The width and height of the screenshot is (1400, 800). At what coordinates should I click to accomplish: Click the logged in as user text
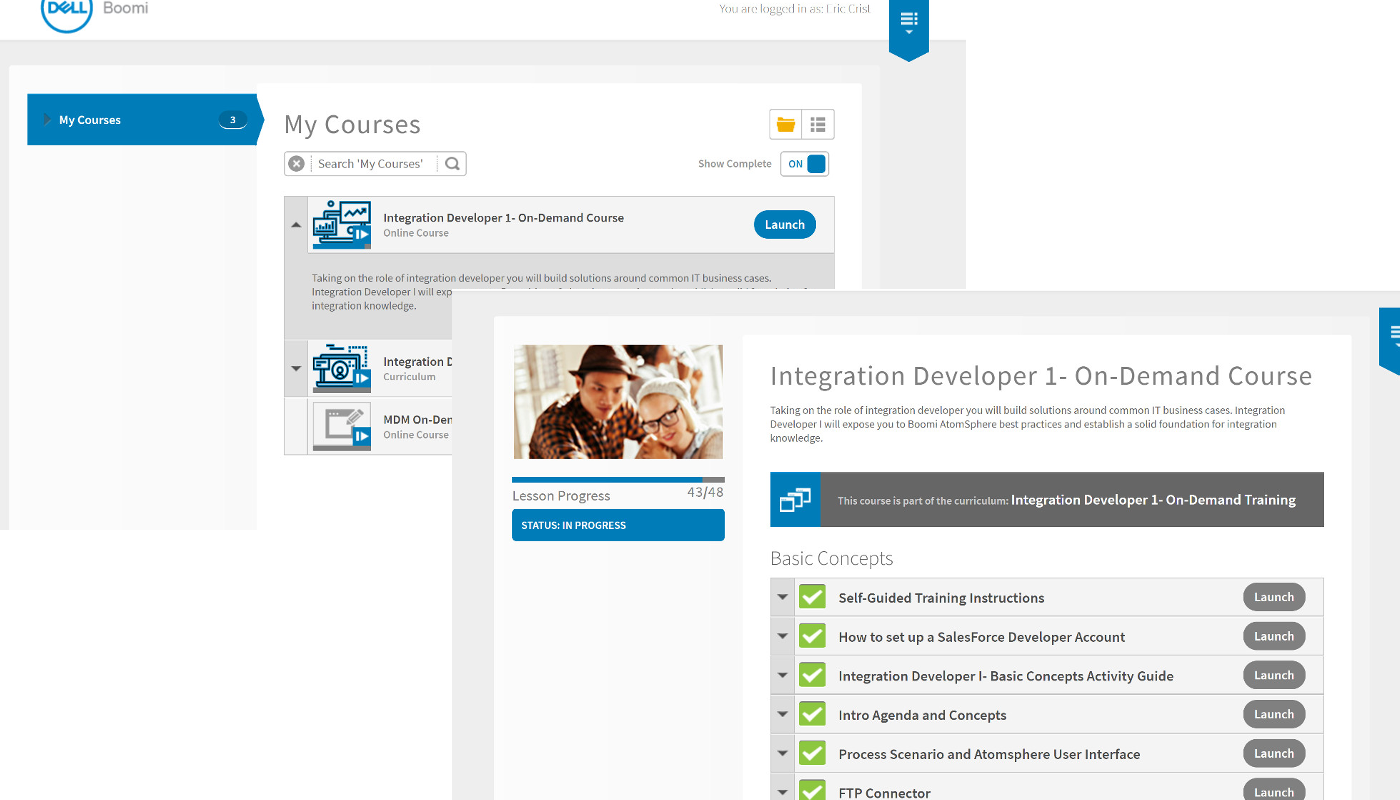[x=795, y=9]
